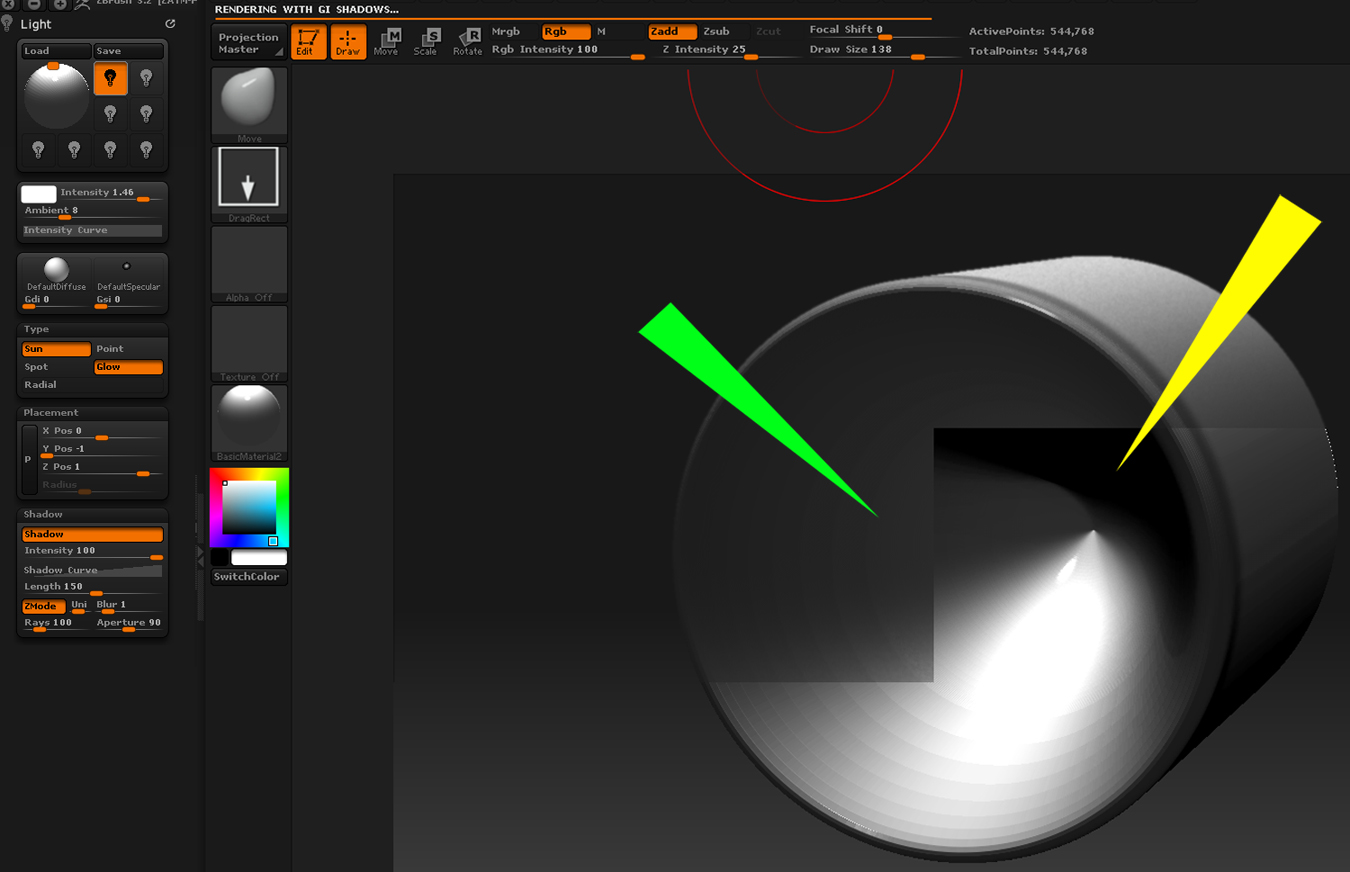The image size is (1350, 872).
Task: Open the DragRect stroke selector
Action: (x=249, y=184)
